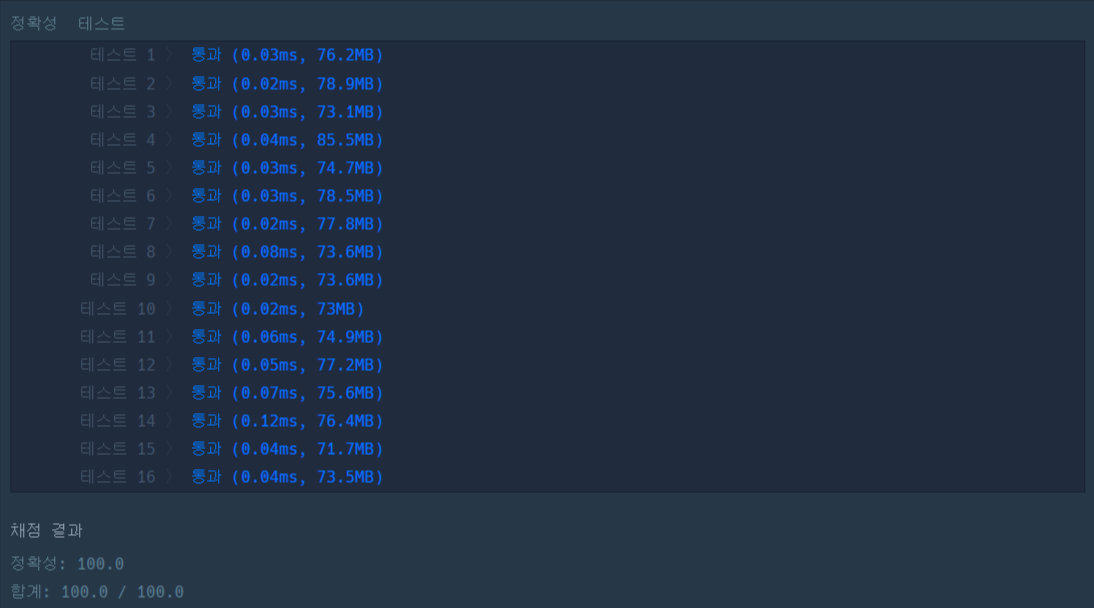This screenshot has height=608, width=1094.
Task: Click the 테스트 14 result showing 0.12ms
Action: (x=287, y=421)
